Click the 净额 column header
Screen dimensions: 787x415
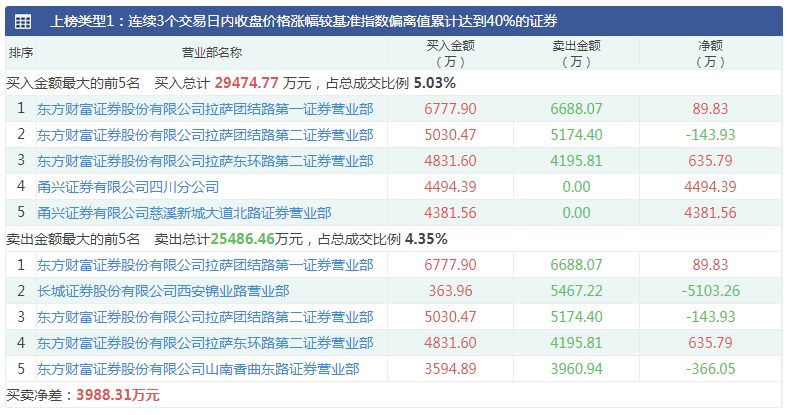[709, 53]
